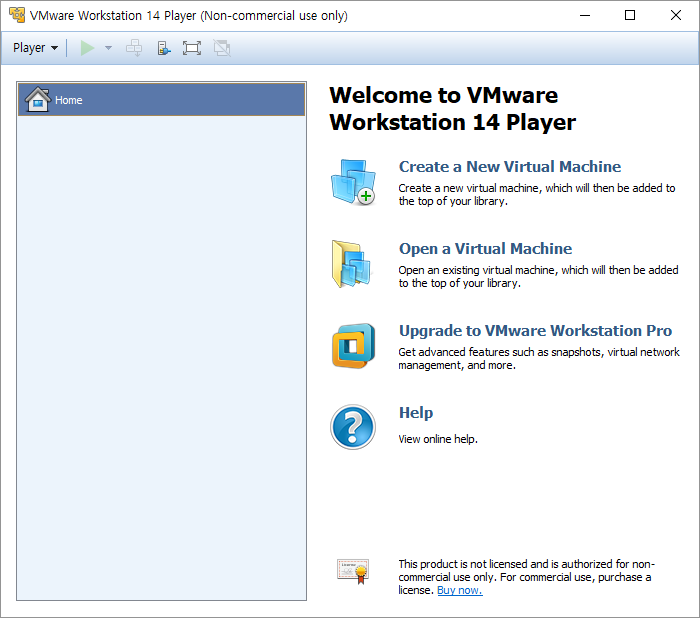Viewport: 700px width, 618px height.
Task: Click the Unity mode toolbar icon
Action: pyautogui.click(x=222, y=48)
